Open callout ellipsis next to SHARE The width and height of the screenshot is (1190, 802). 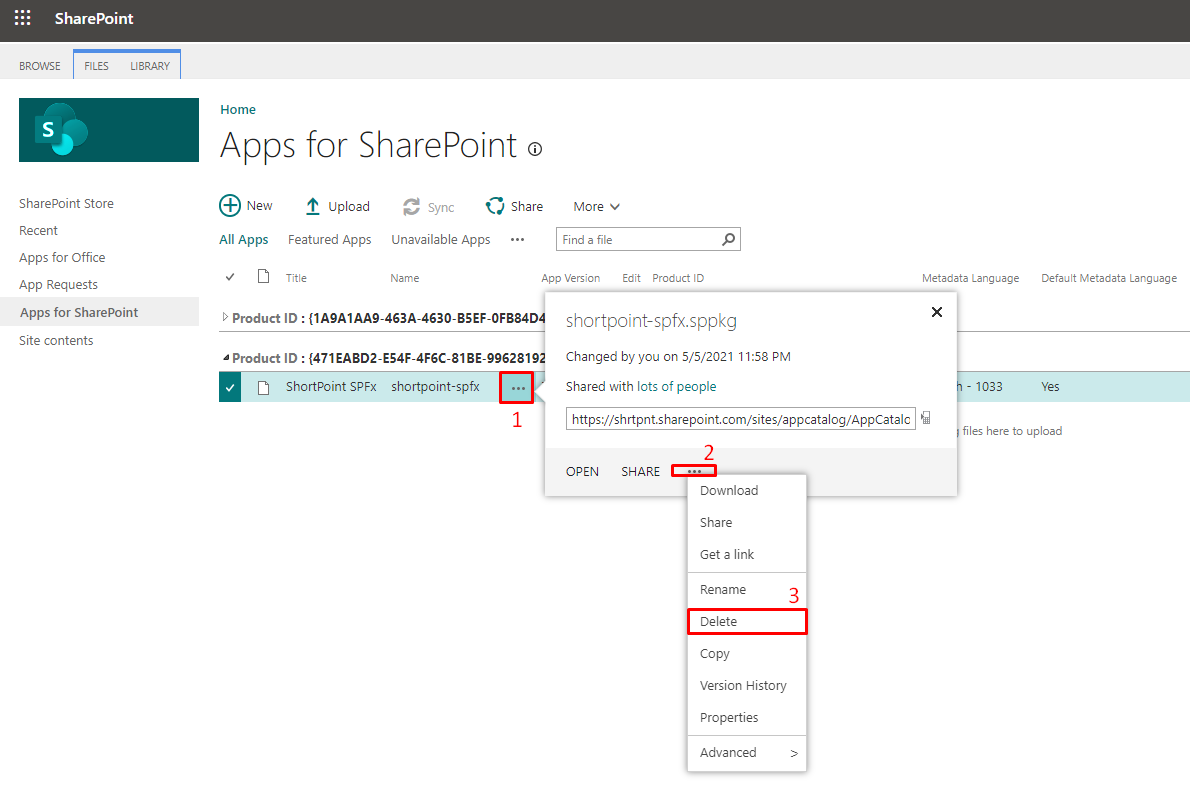(x=694, y=471)
